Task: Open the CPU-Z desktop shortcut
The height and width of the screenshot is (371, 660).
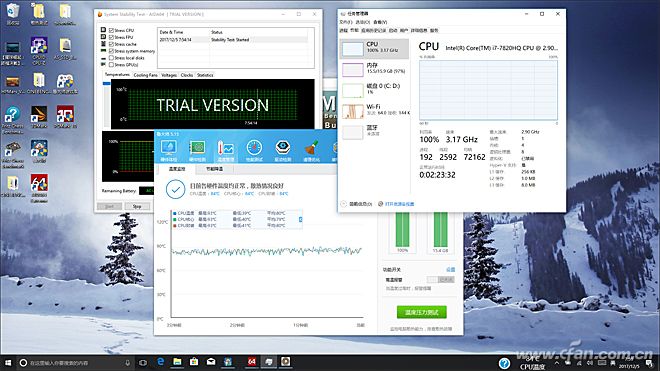Action: tap(39, 51)
